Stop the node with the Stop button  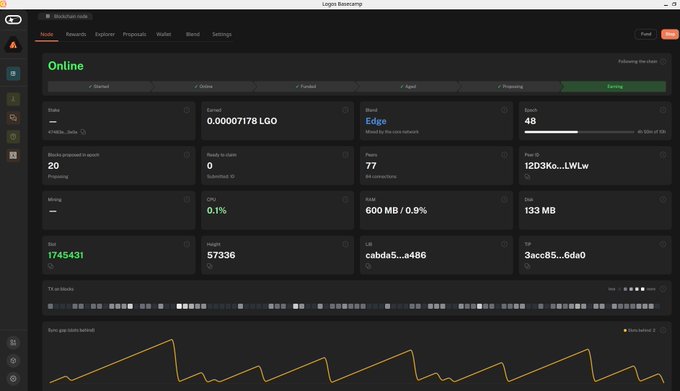pyautogui.click(x=670, y=34)
